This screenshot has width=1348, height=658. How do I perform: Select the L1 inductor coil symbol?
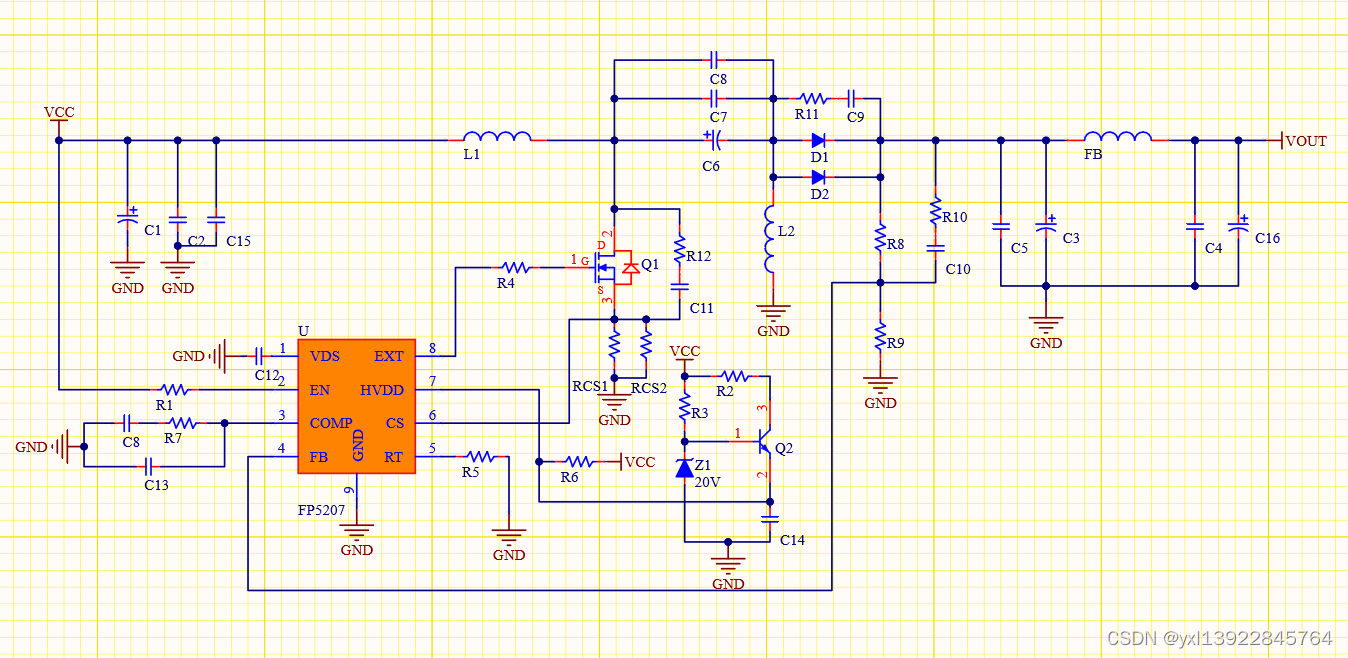(497, 137)
